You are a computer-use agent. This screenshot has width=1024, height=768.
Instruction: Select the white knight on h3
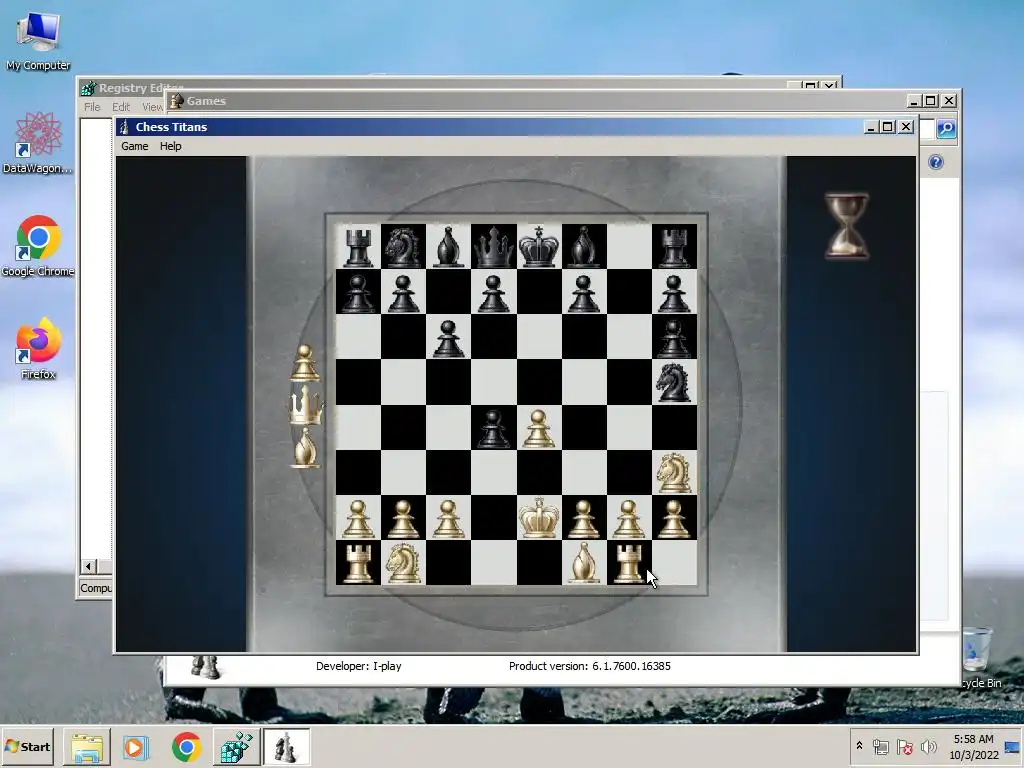point(674,472)
